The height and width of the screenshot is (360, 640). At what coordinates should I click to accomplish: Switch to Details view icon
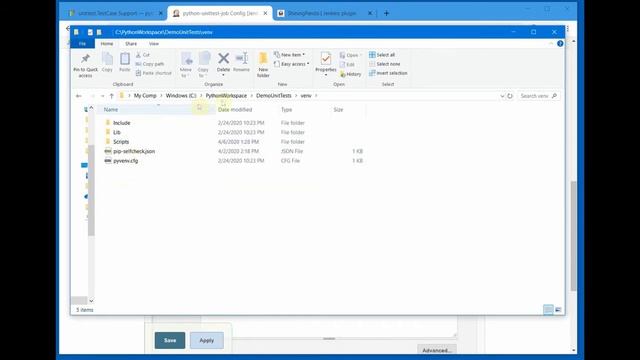[548, 310]
